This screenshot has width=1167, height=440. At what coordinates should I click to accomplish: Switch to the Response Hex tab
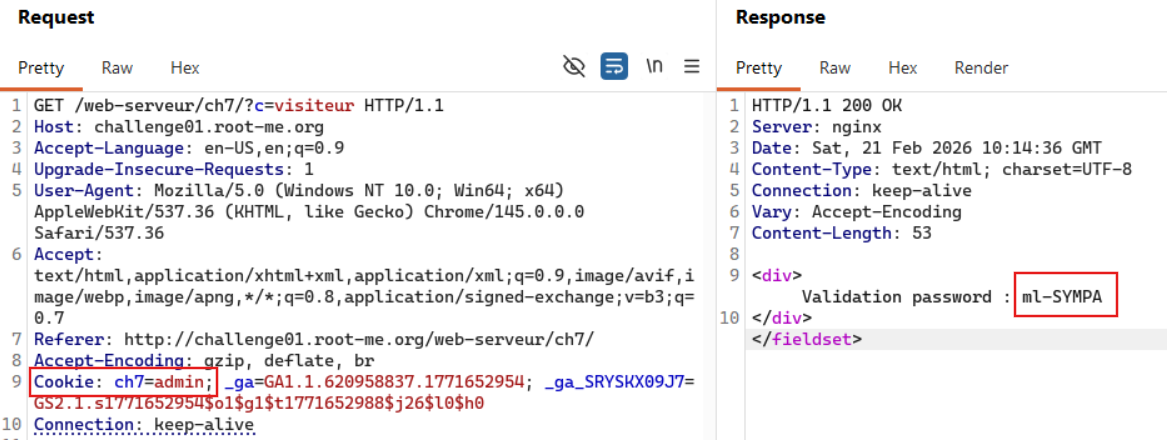[x=903, y=68]
